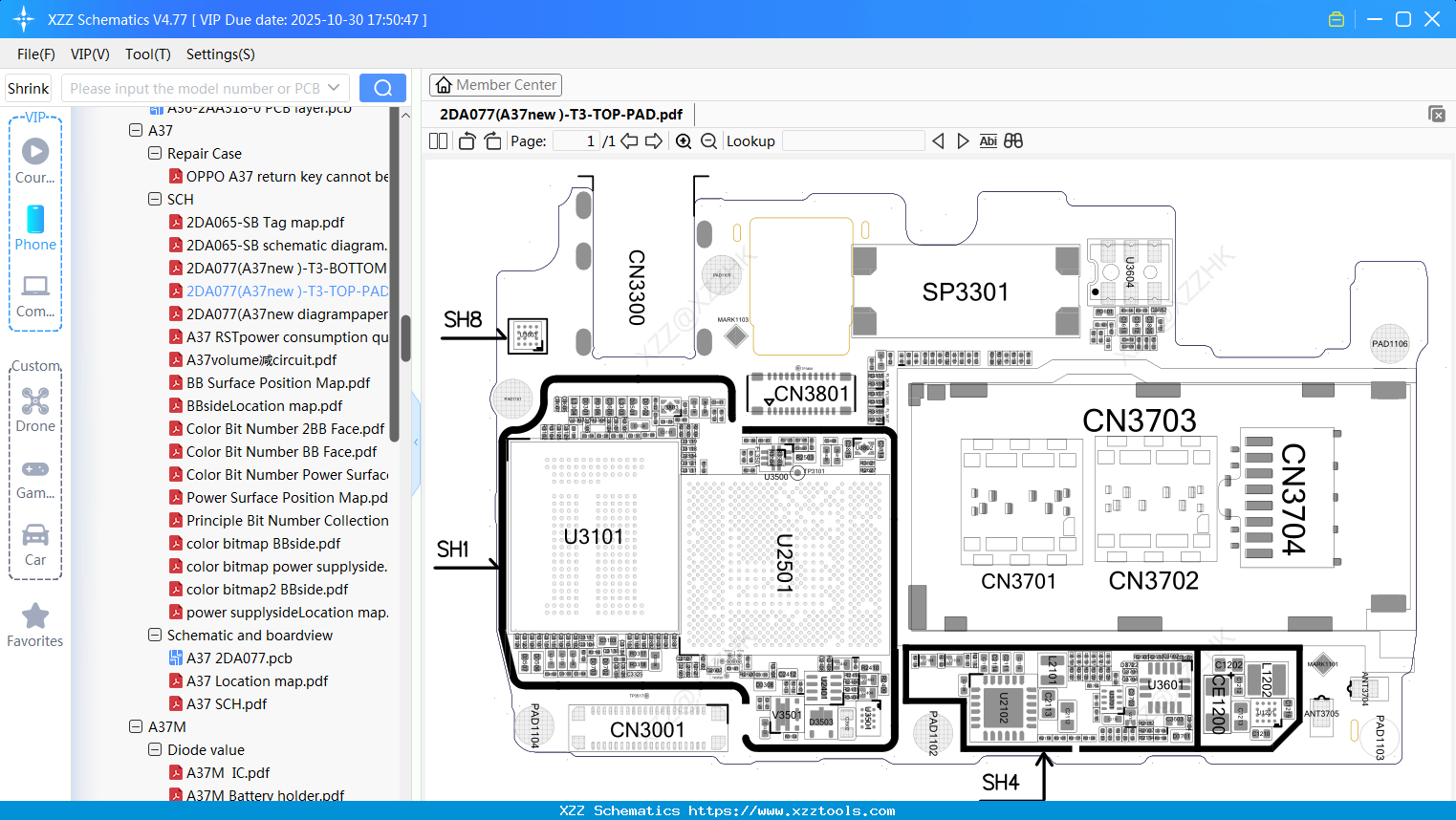1456x820 pixels.
Task: Click the blue search button
Action: point(382,88)
